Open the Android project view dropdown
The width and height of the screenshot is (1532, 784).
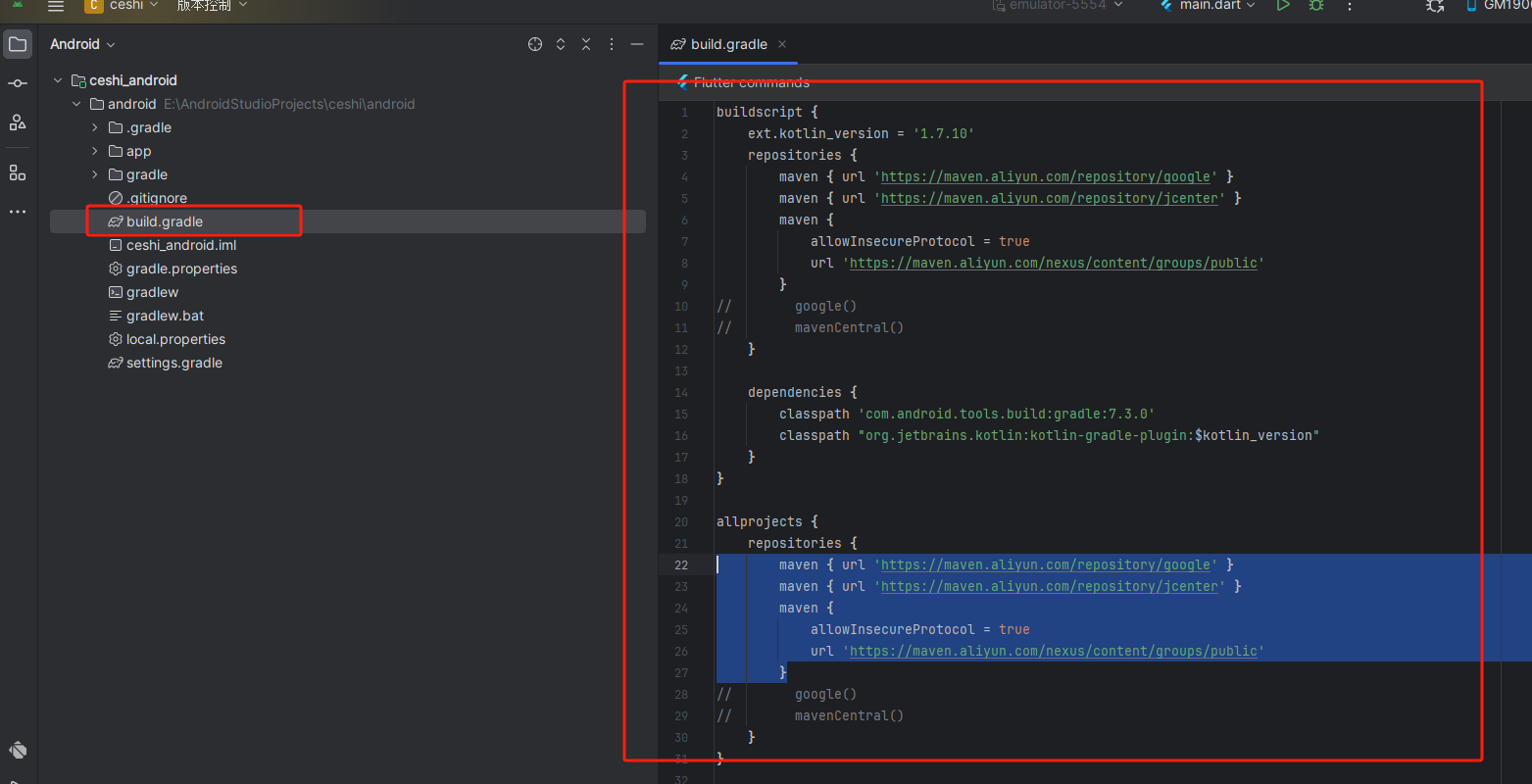click(82, 44)
